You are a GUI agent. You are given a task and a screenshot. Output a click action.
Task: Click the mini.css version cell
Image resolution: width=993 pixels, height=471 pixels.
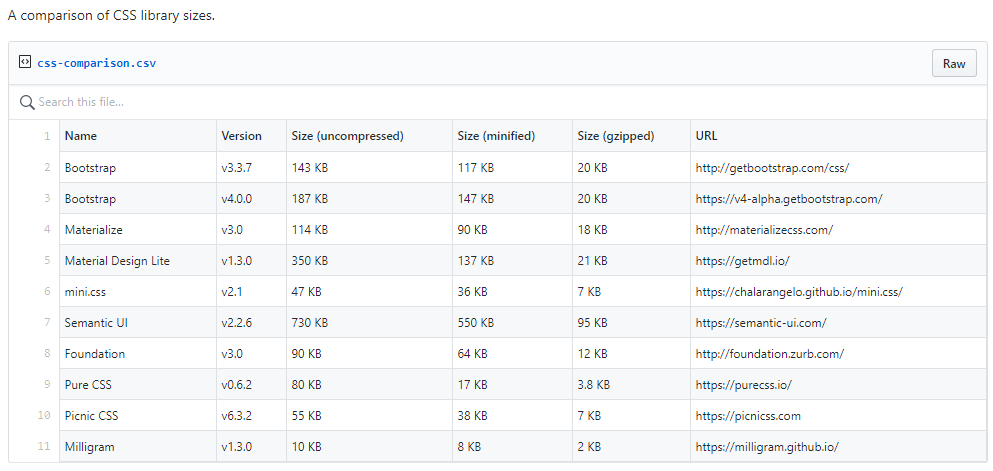(233, 292)
